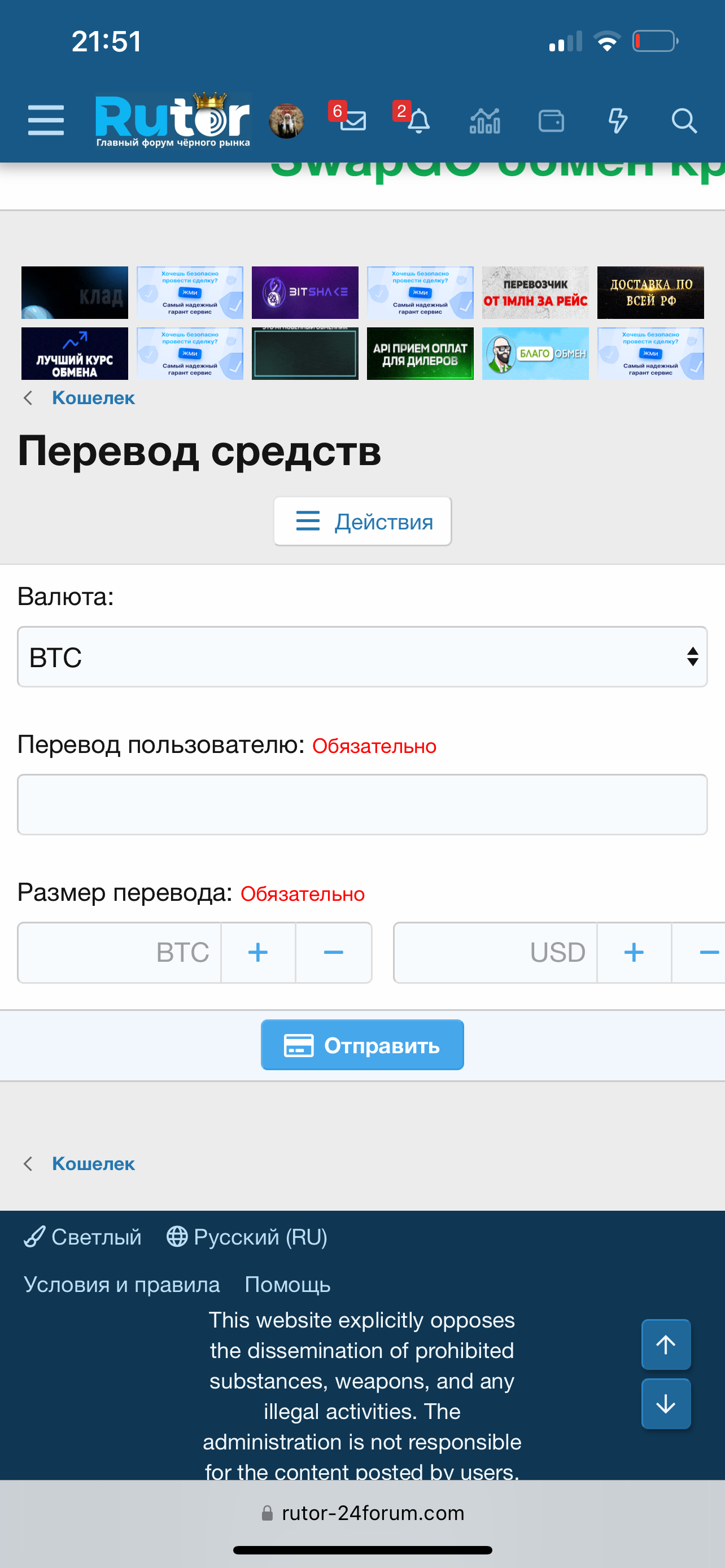Open the hamburger navigation menu
The width and height of the screenshot is (725, 1568).
click(46, 120)
